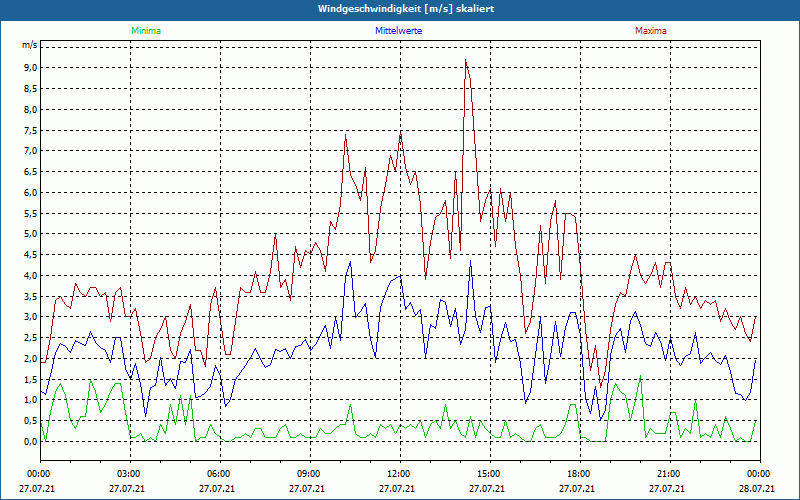Click the 'm/s' unit label on the axis

coord(29,45)
